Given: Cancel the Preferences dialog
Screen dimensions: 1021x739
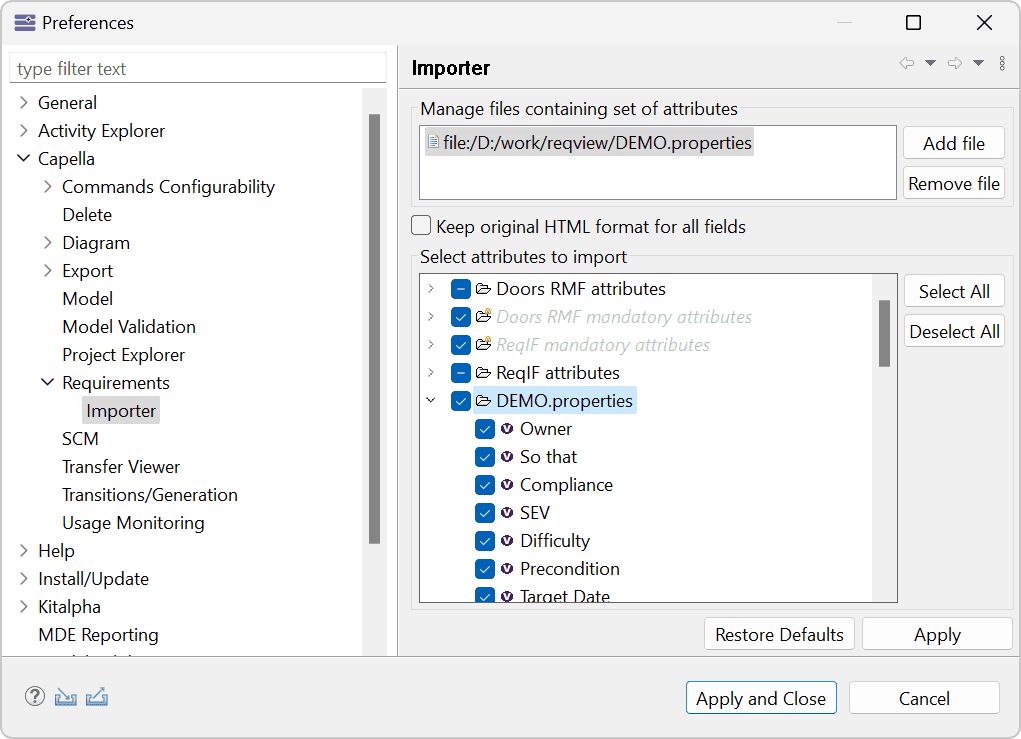Looking at the screenshot, I should [x=924, y=698].
